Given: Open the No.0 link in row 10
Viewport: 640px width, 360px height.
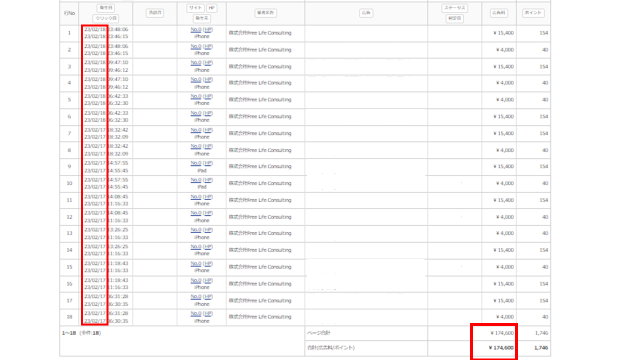Looking at the screenshot, I should pos(196,180).
